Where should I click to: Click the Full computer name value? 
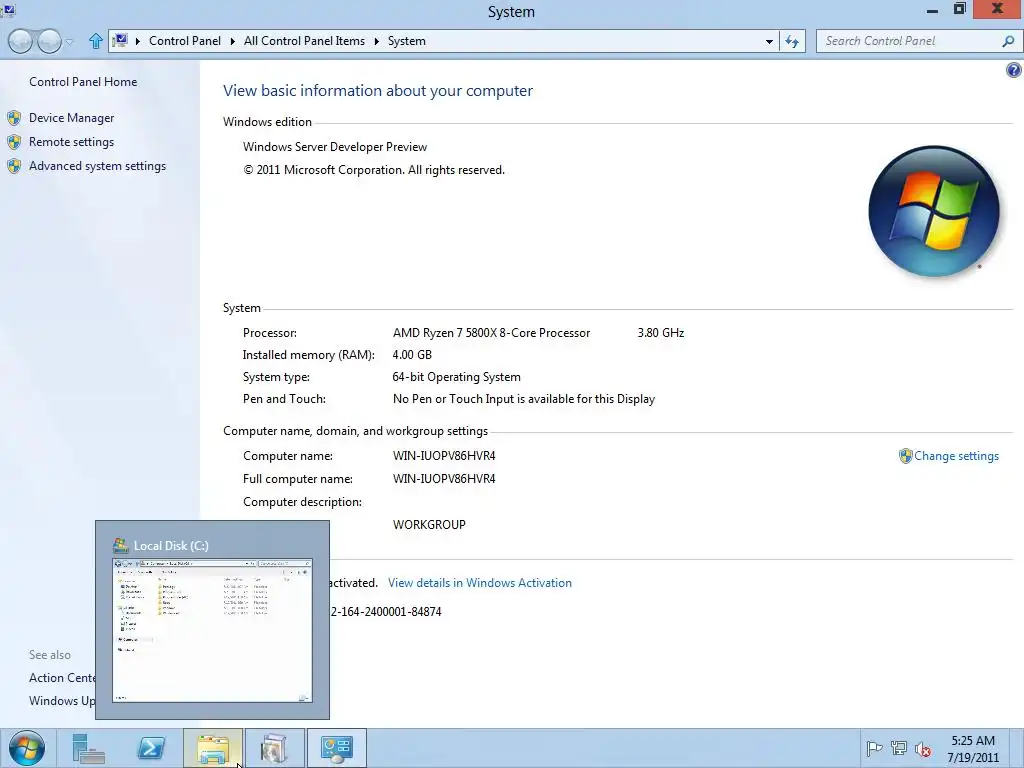click(x=444, y=479)
